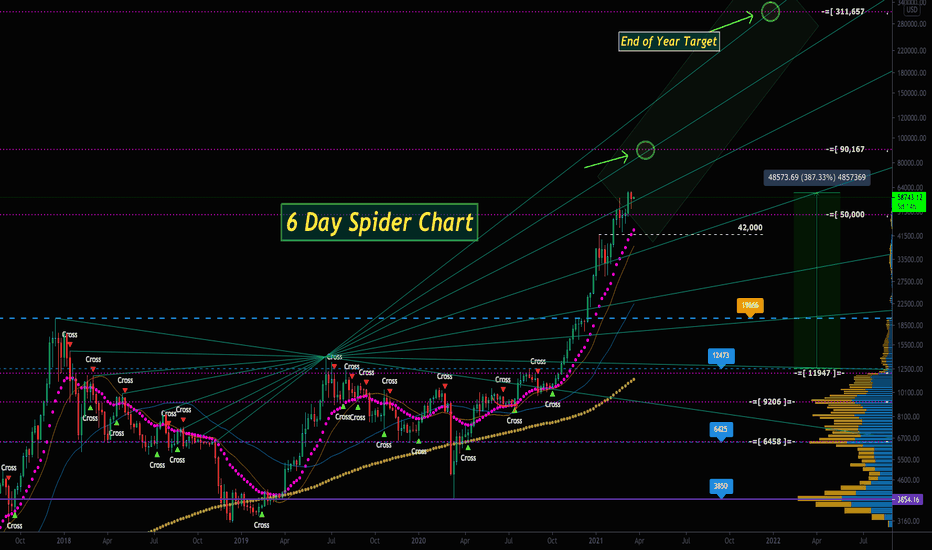Viewport: 932px width, 550px height.
Task: Select the green circle at the 311,657 target
Action: click(770, 11)
